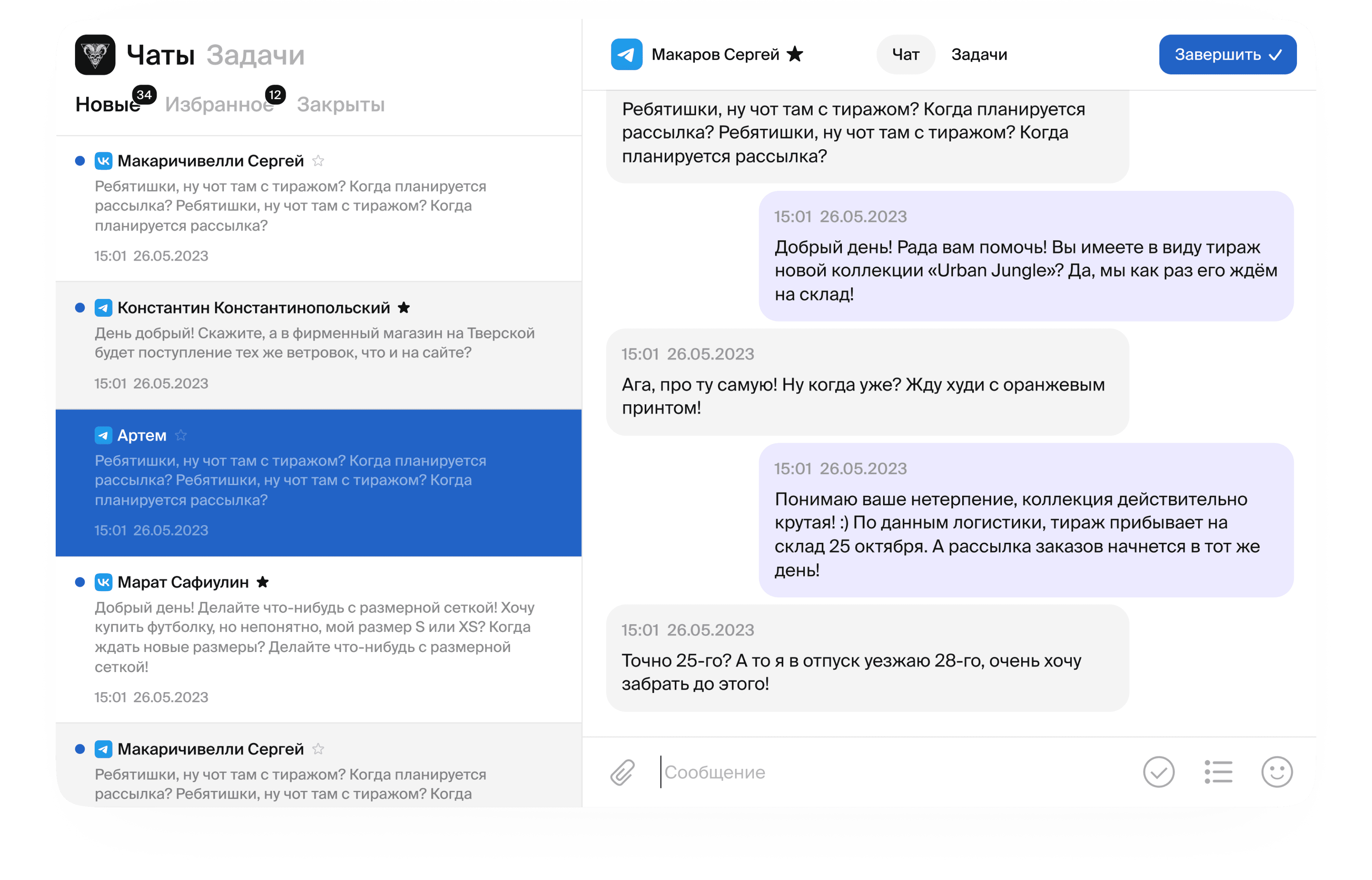
Task: Switch to Избранное tab
Action: click(219, 105)
